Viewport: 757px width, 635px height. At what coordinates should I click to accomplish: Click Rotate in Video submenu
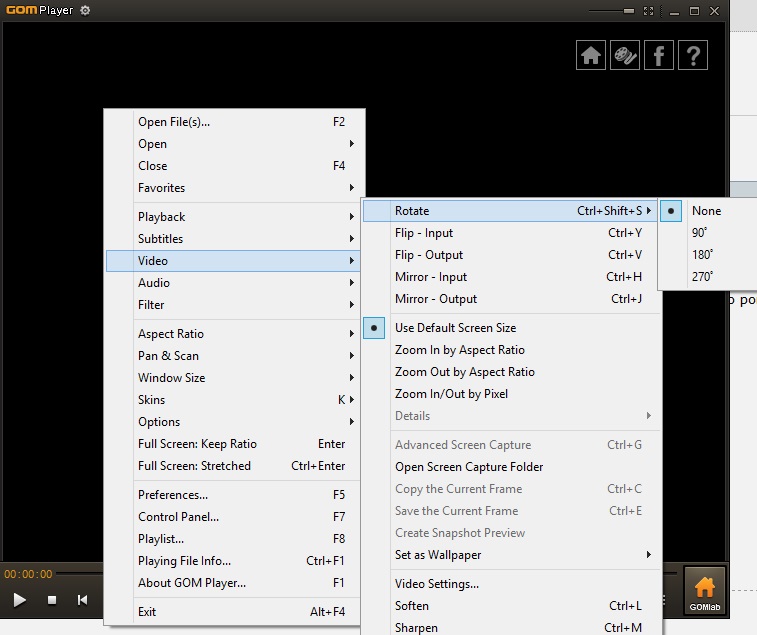pyautogui.click(x=511, y=211)
